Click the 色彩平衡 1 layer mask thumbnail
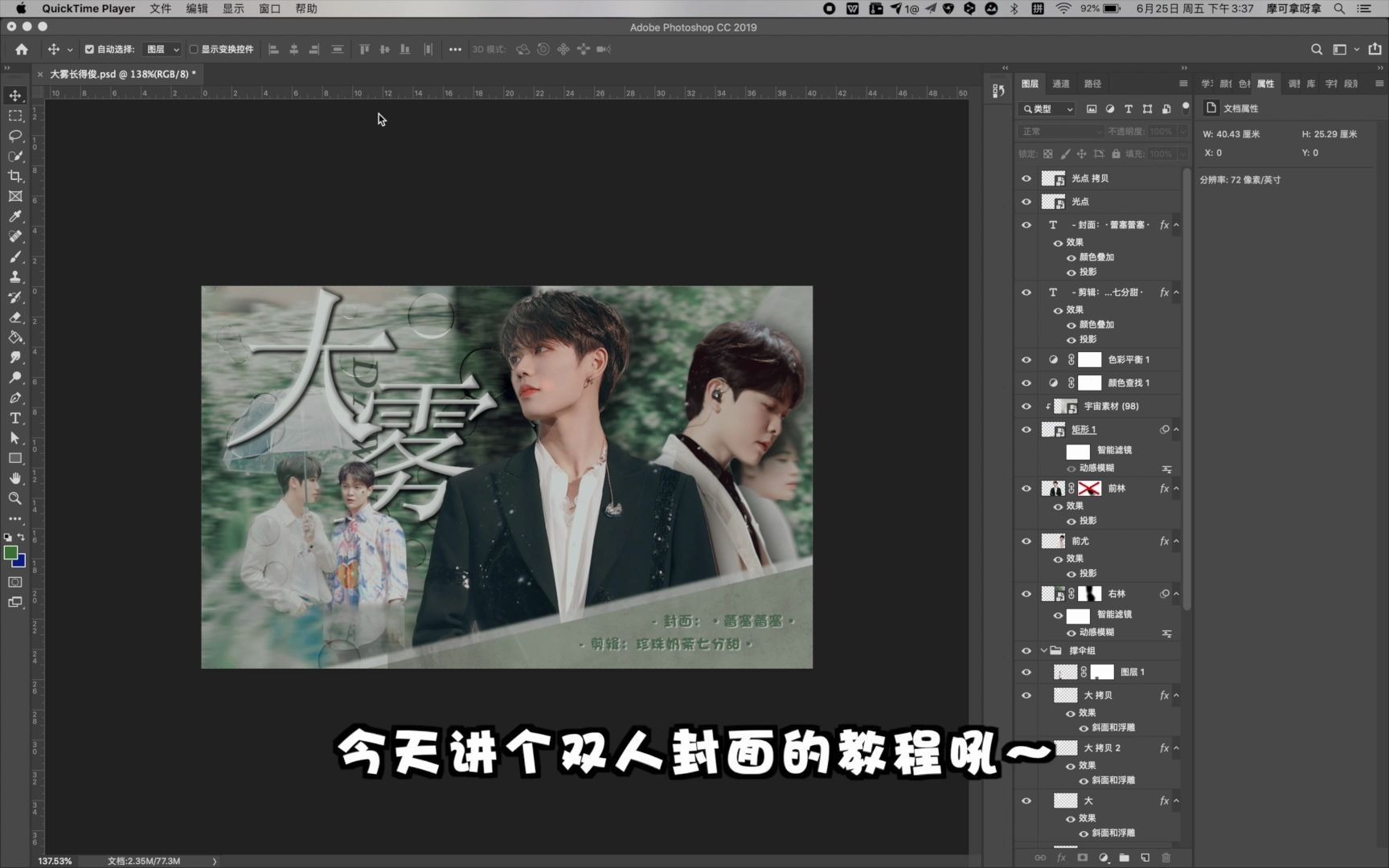The image size is (1389, 868). coord(1089,360)
